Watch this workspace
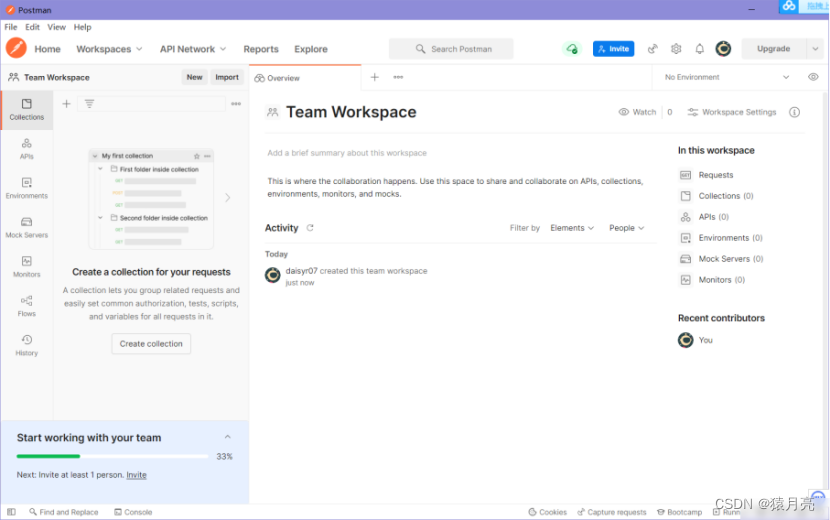The height and width of the screenshot is (520, 830). [637, 112]
